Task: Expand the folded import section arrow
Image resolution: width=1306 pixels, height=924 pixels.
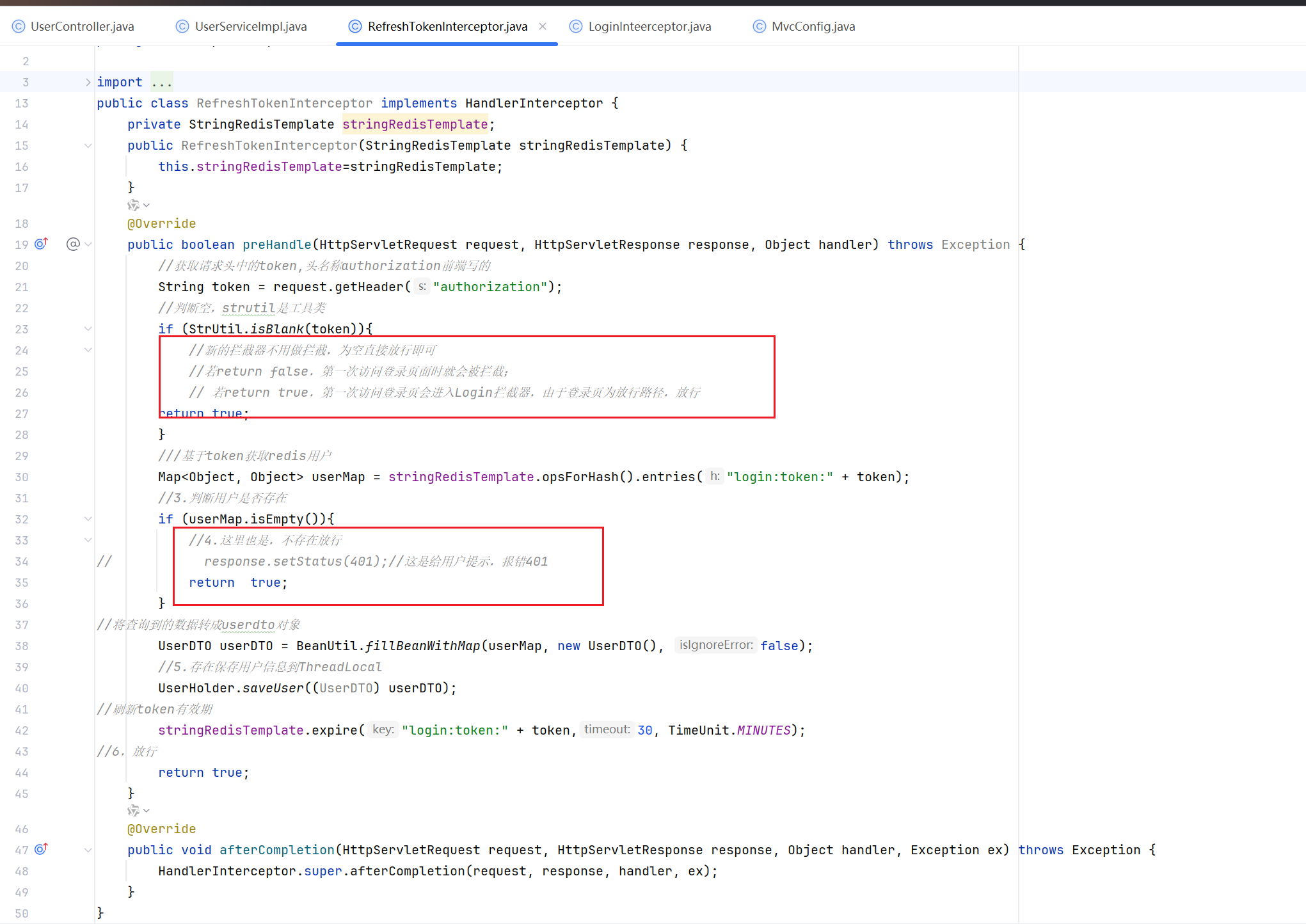Action: pyautogui.click(x=88, y=82)
